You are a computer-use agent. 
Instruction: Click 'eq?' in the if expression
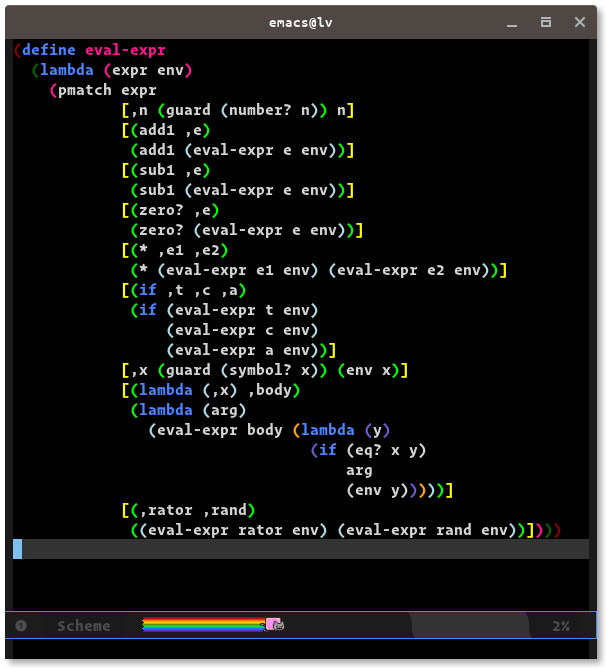[x=368, y=450]
